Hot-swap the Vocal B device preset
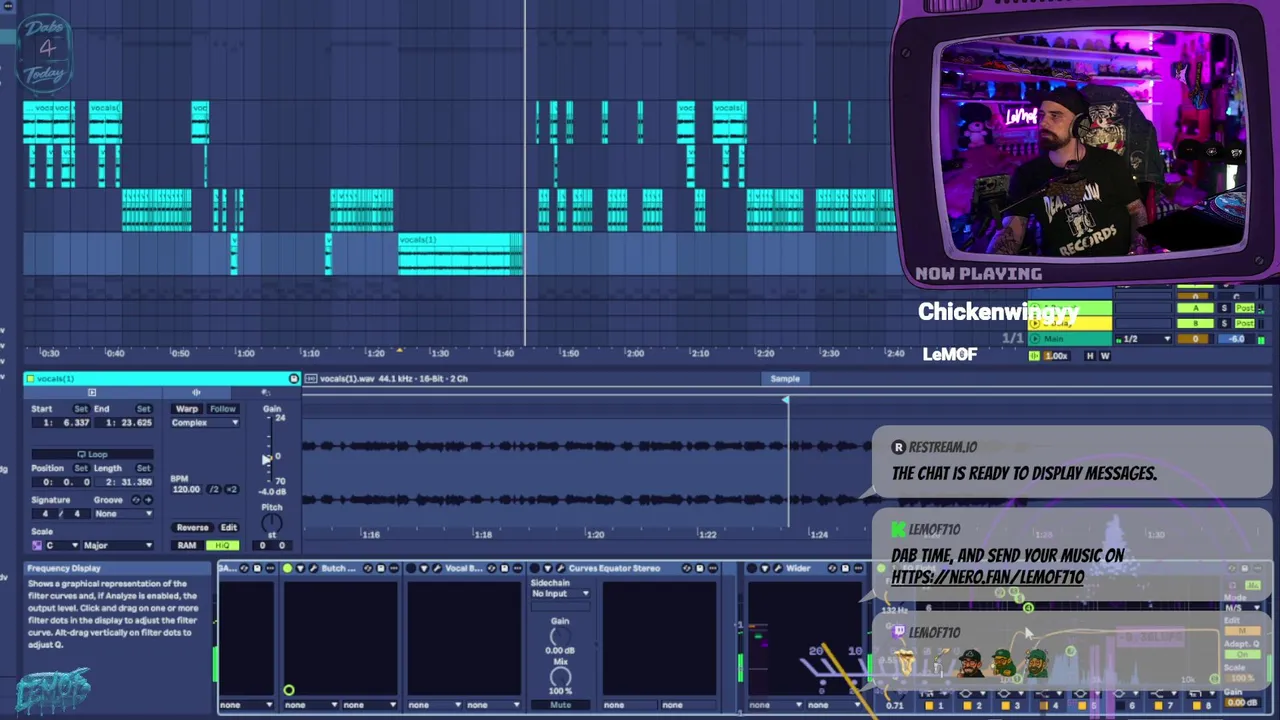Viewport: 1280px width, 720px height. coord(492,568)
